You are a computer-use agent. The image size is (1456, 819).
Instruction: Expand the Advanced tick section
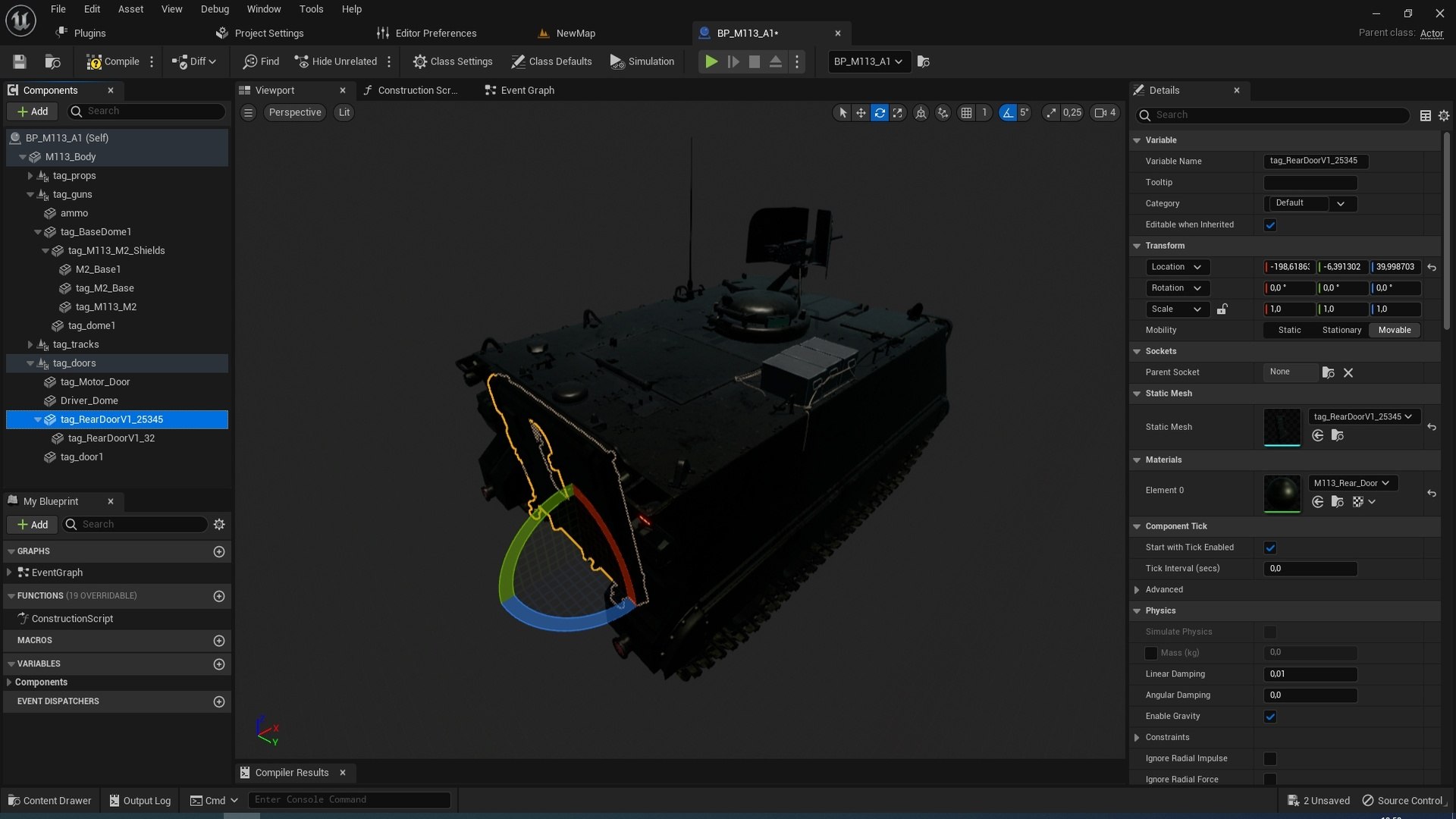[1137, 590]
